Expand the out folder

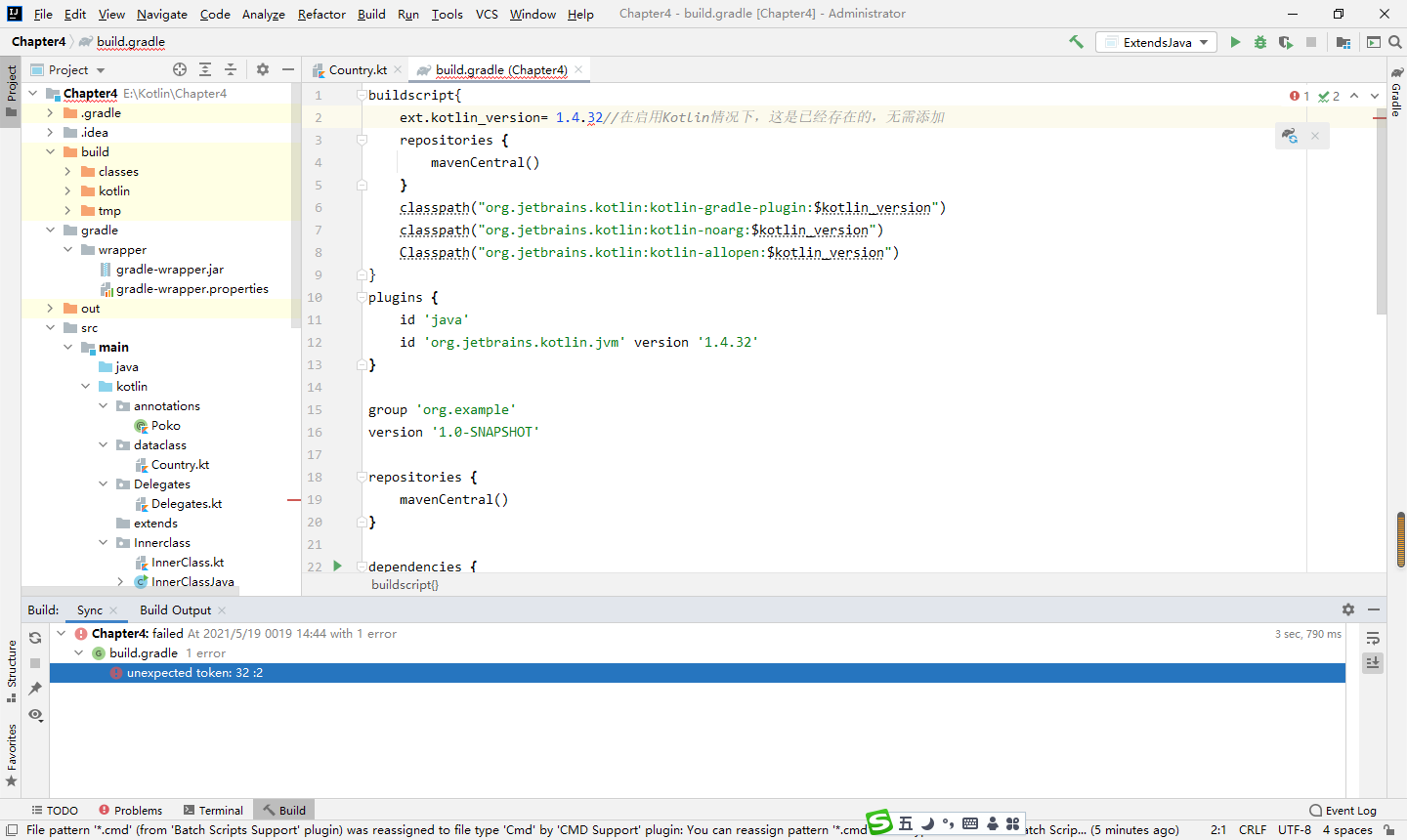(x=50, y=308)
